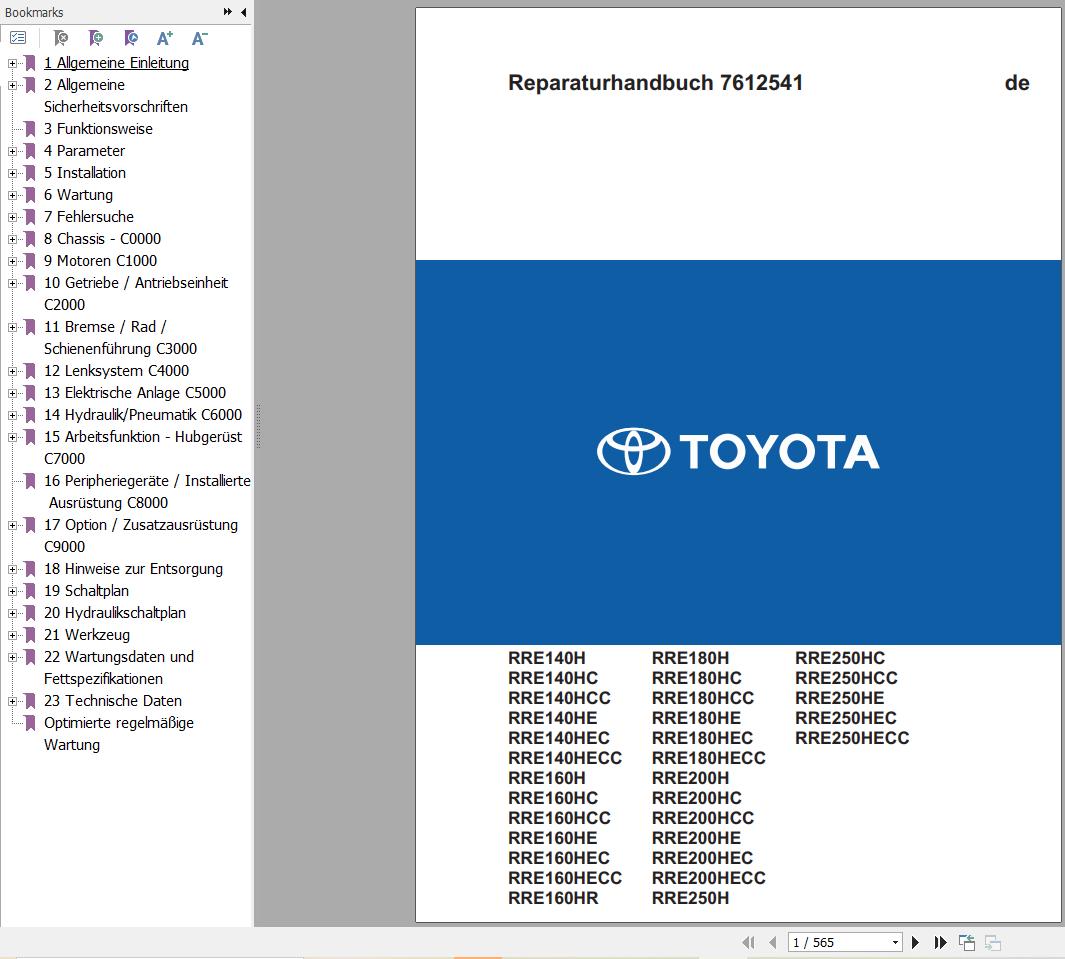Expand the '7 Fehlersuche' bookmark node
Screen dimensions: 1065x959
12,217
